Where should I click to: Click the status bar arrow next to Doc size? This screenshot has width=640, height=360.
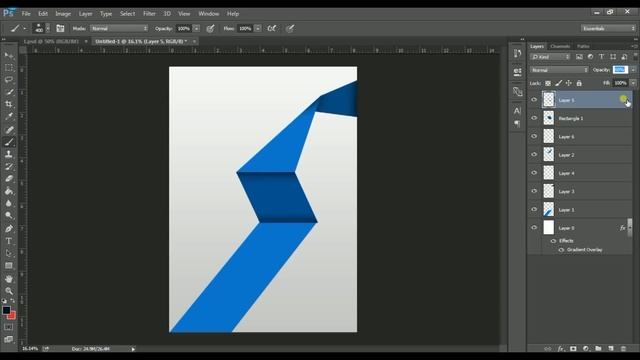pyautogui.click(x=133, y=349)
